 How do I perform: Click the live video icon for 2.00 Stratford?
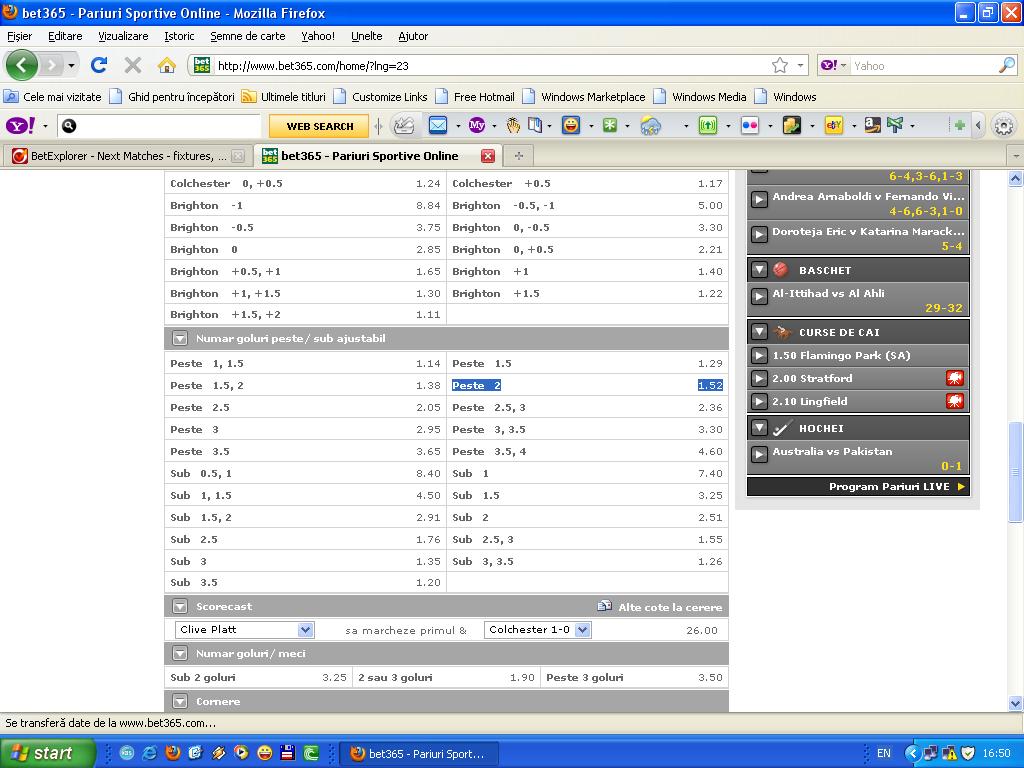click(955, 378)
